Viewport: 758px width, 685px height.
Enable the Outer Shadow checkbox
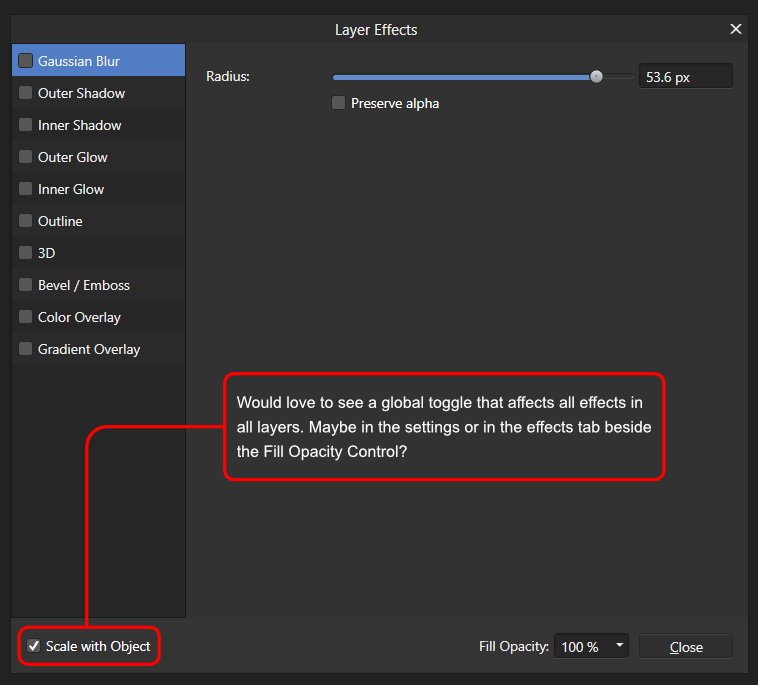coord(26,93)
